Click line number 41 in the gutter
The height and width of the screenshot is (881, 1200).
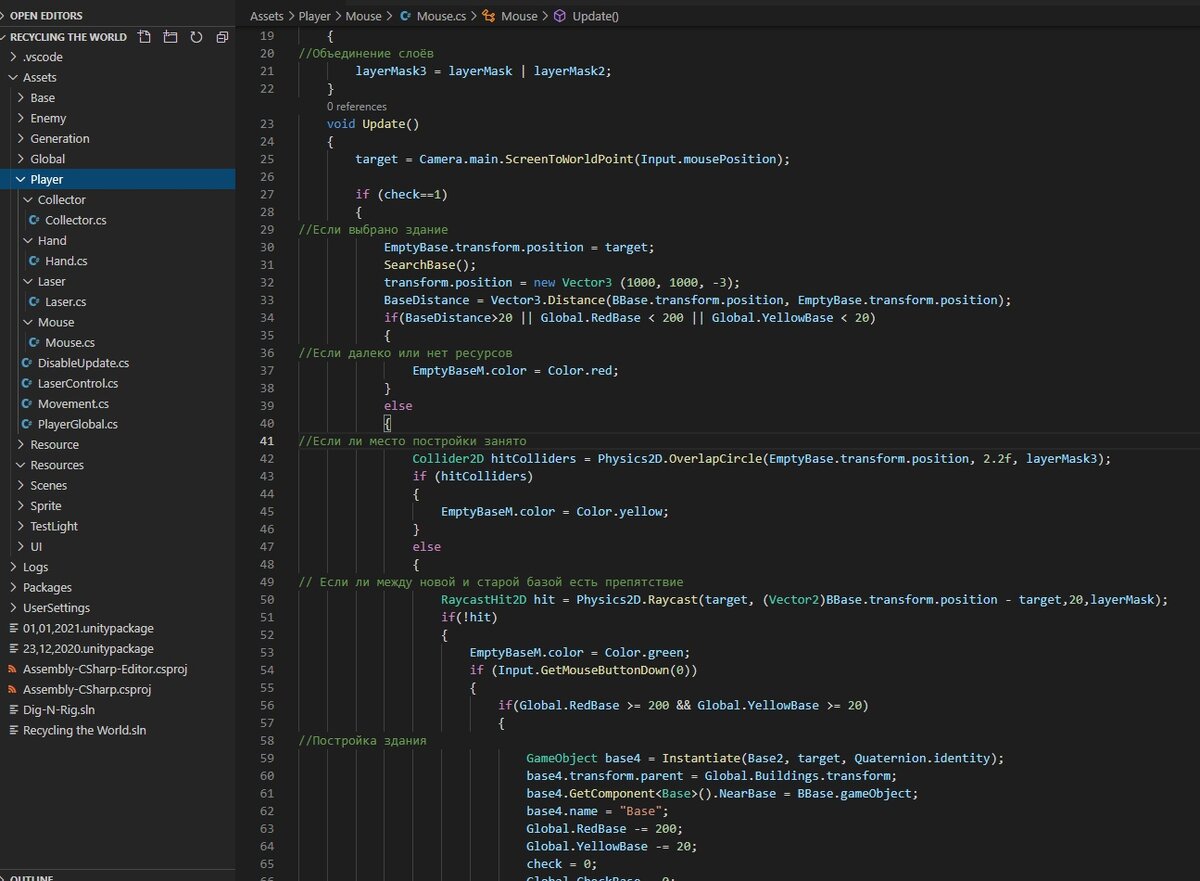point(266,441)
